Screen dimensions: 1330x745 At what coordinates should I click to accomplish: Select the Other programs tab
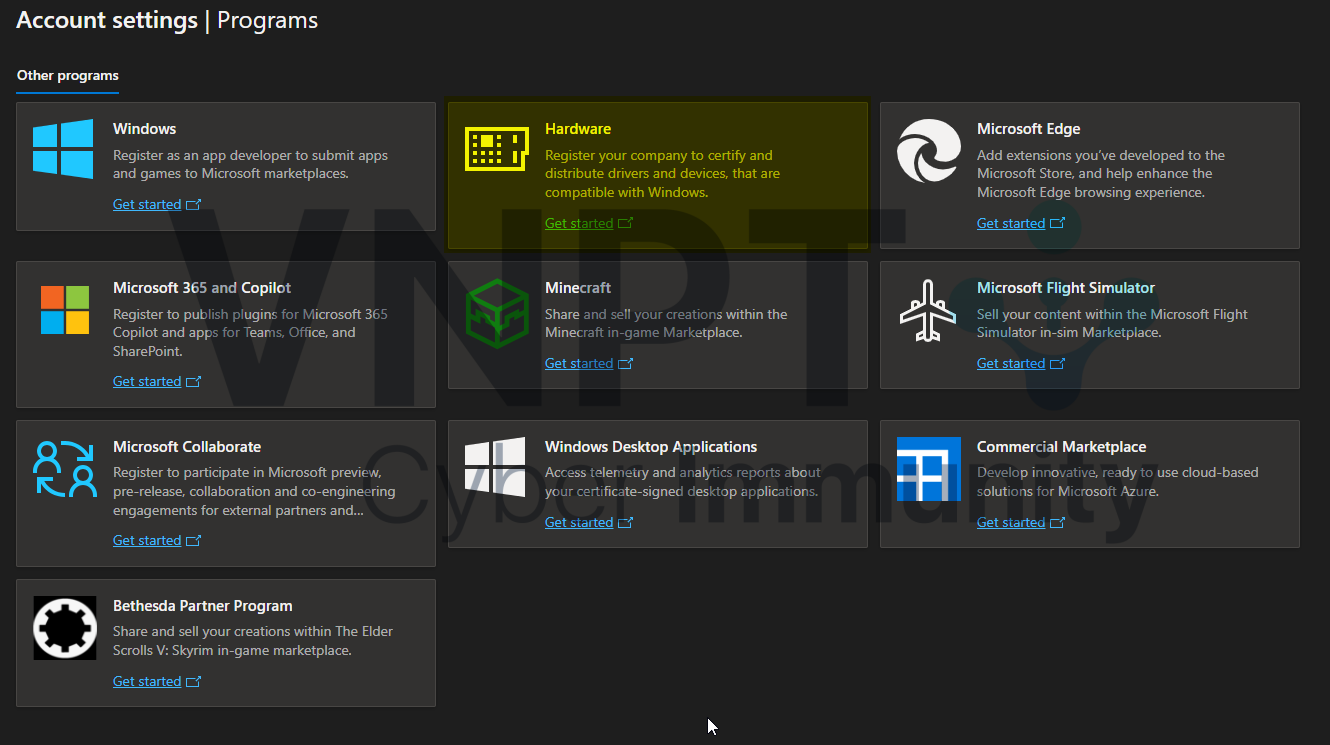pyautogui.click(x=68, y=76)
